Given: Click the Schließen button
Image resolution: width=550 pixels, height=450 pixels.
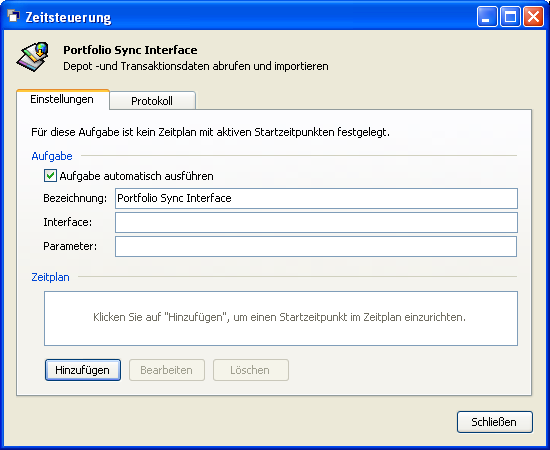Looking at the screenshot, I should [x=495, y=422].
